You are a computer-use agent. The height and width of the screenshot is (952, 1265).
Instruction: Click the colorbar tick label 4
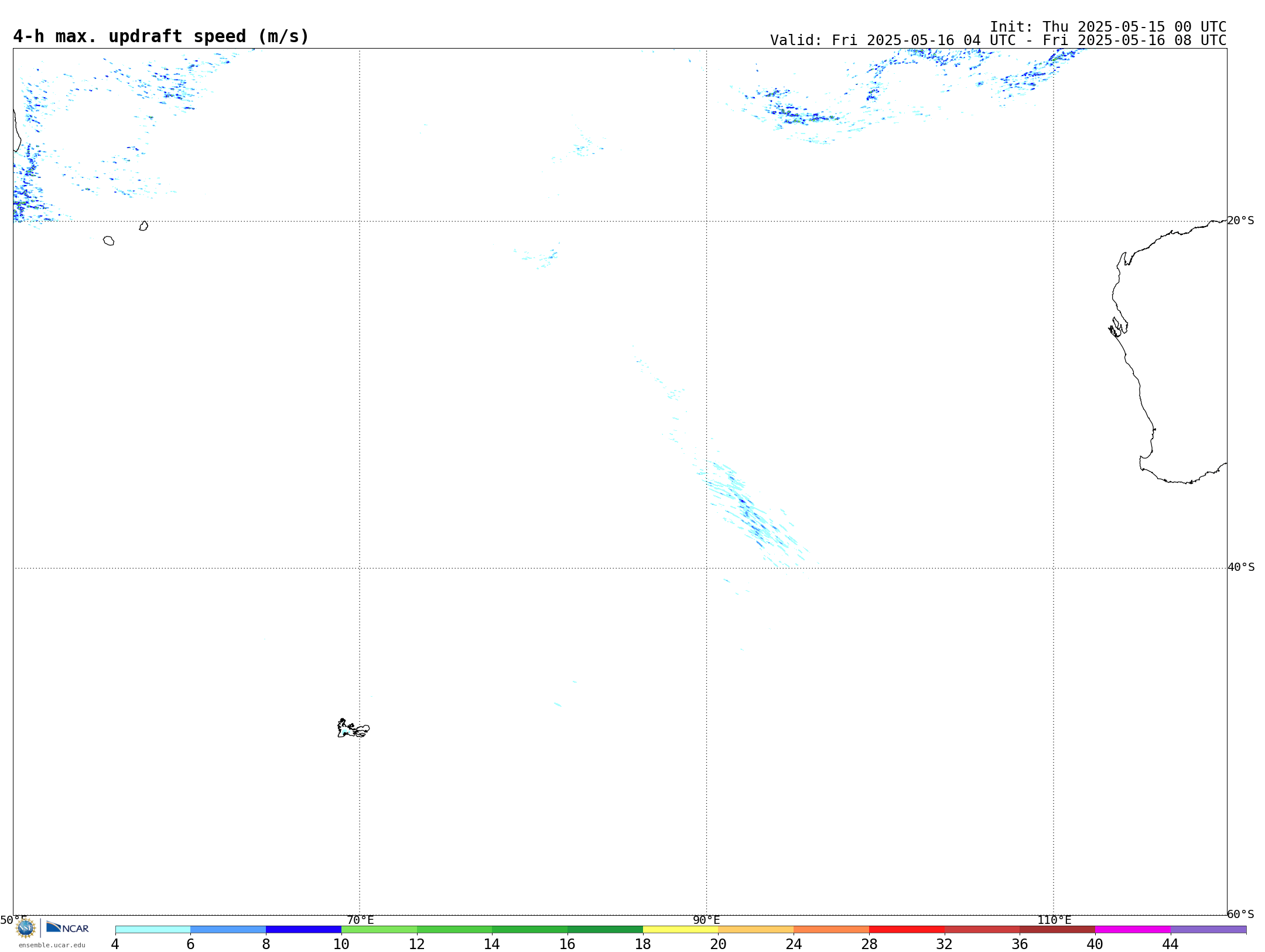point(115,944)
